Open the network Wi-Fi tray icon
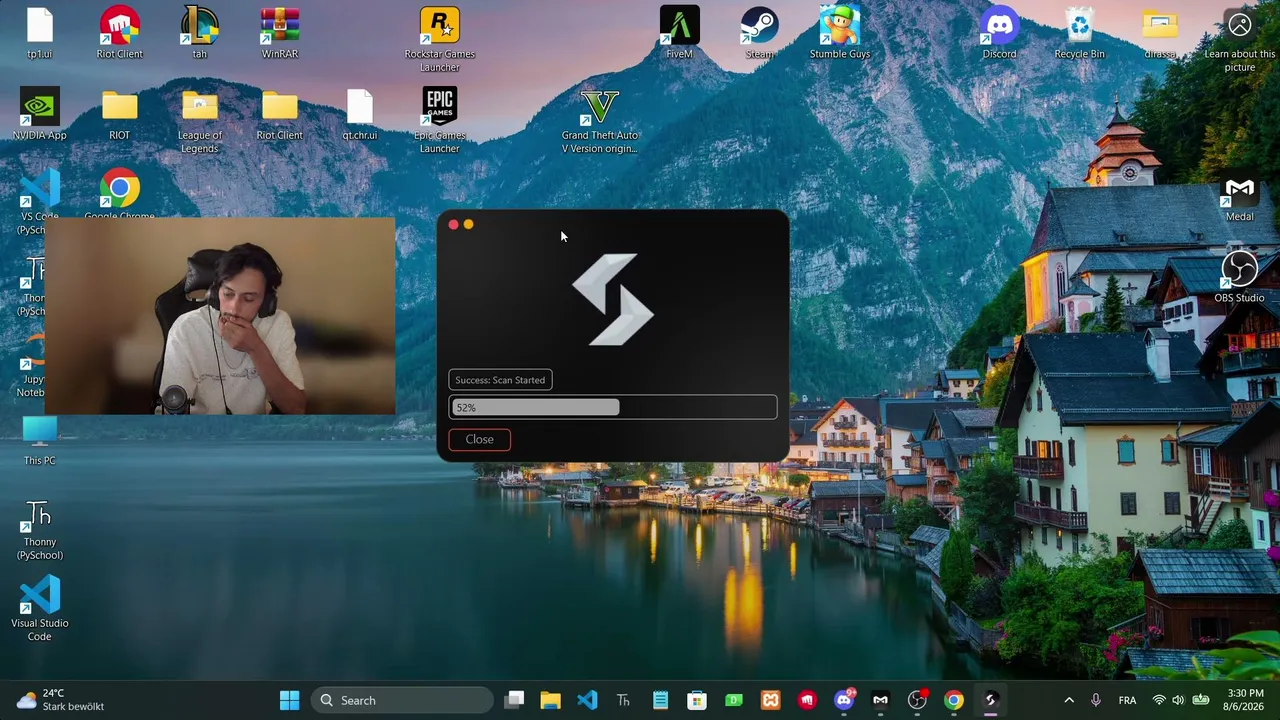Screen dimensions: 1280x720 [1159, 700]
